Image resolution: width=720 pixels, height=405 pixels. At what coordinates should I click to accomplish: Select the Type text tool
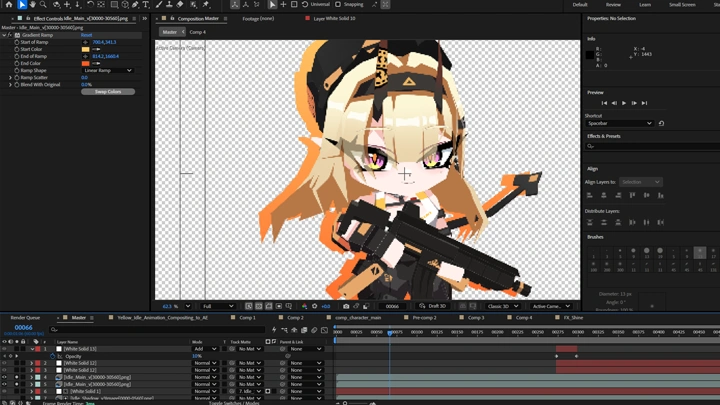(146, 5)
